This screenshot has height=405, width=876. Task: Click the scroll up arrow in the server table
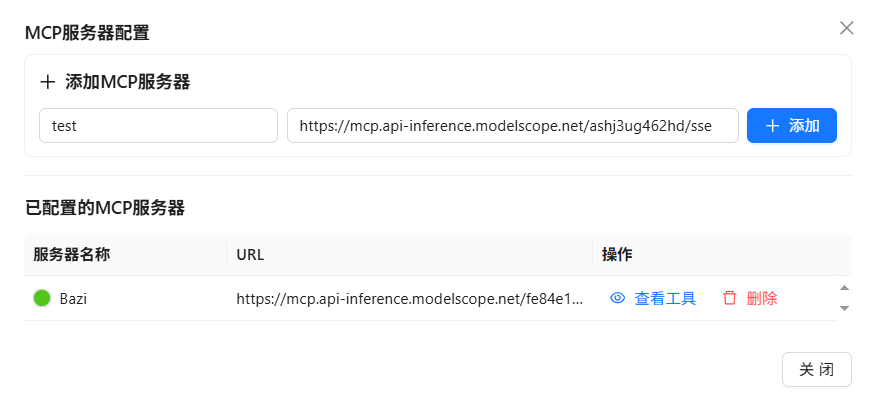844,289
